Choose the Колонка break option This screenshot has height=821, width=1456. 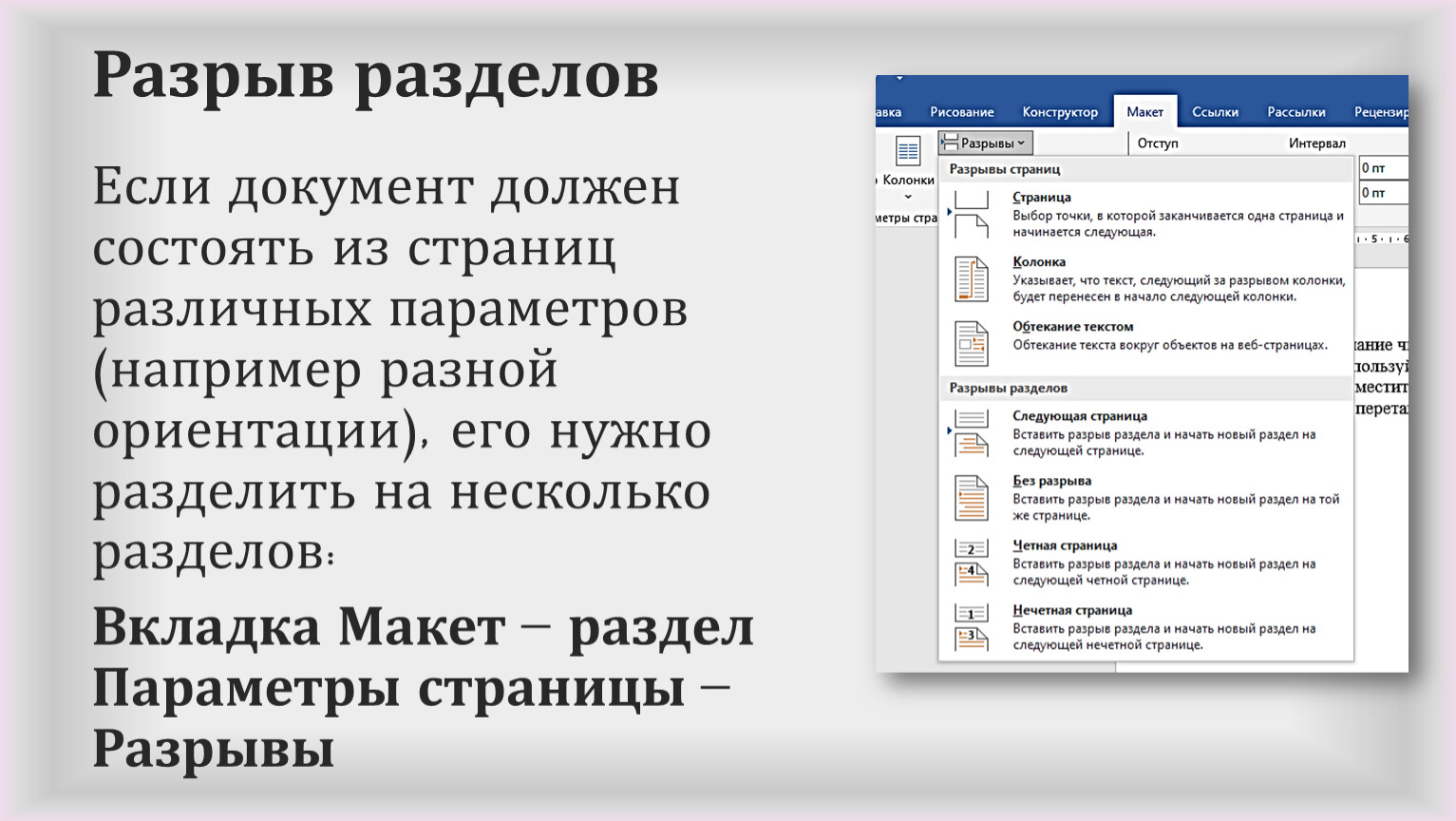coord(1145,278)
